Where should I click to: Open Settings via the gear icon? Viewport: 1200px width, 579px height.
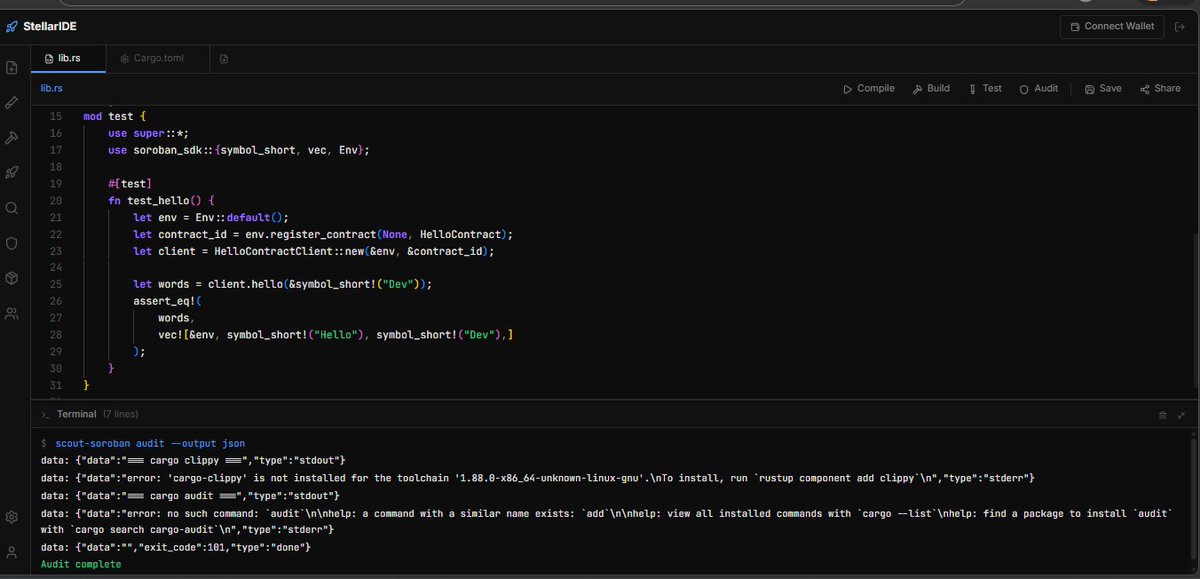(x=13, y=517)
